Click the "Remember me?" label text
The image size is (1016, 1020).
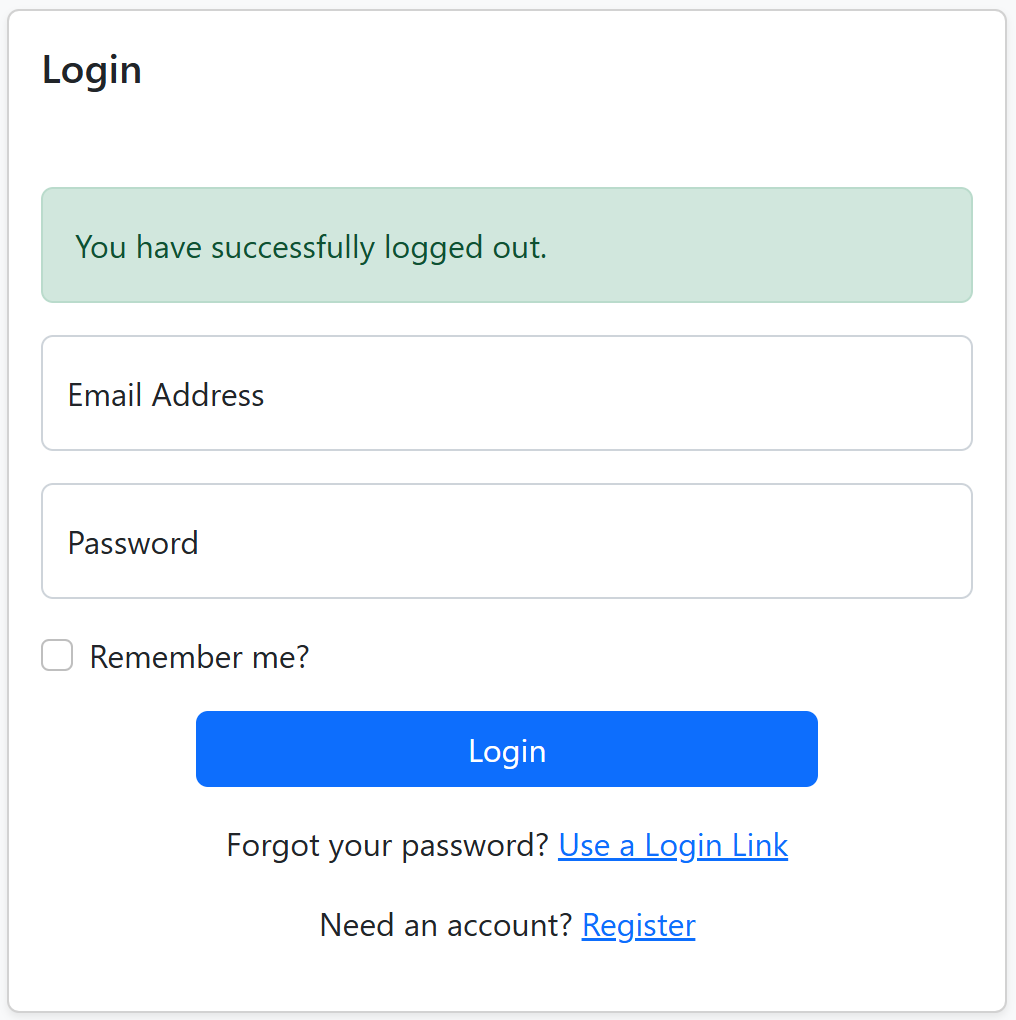[199, 657]
